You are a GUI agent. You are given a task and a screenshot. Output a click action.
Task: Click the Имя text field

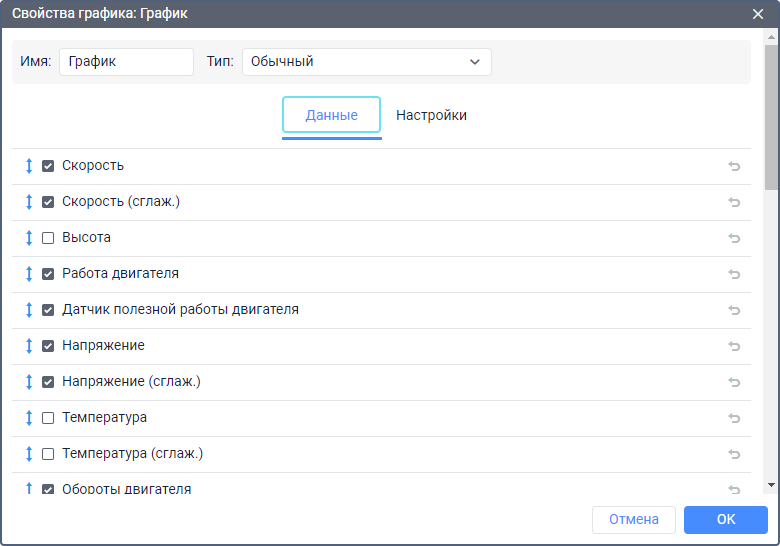tap(126, 61)
